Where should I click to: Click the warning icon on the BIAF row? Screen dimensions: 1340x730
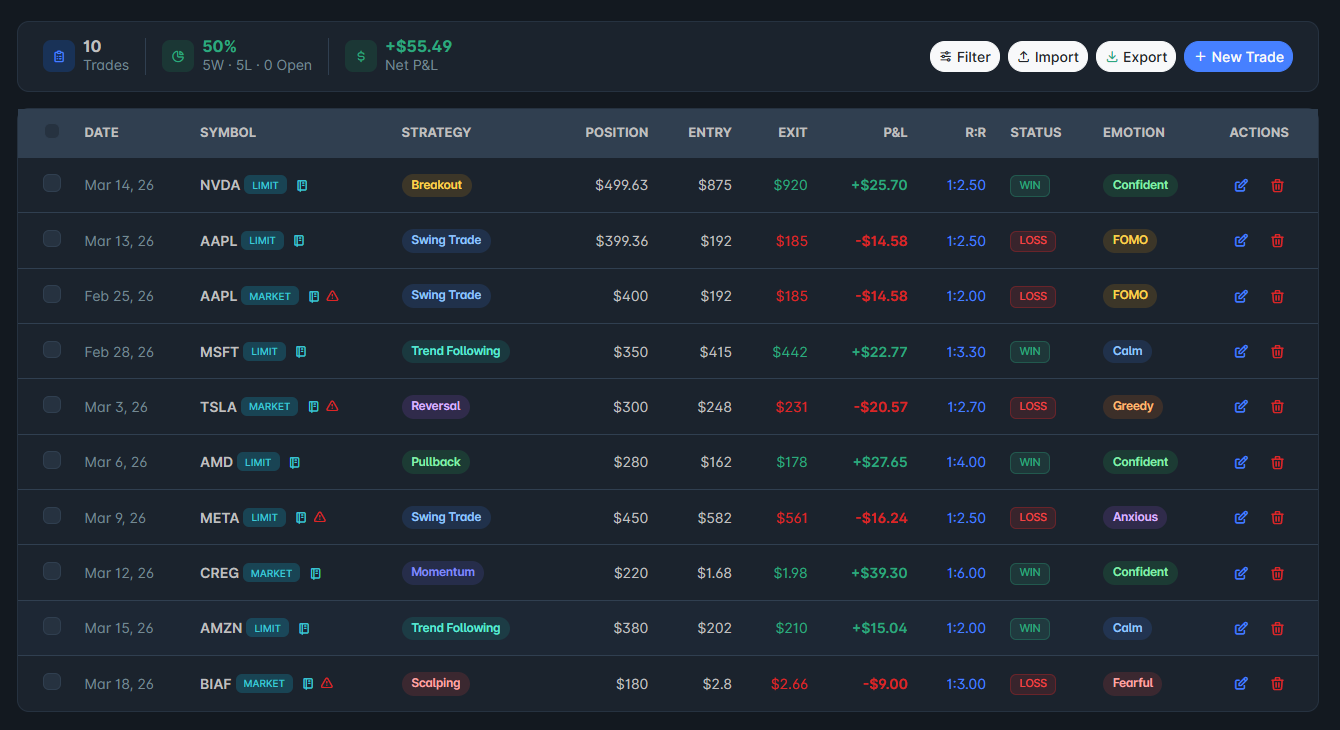click(327, 683)
